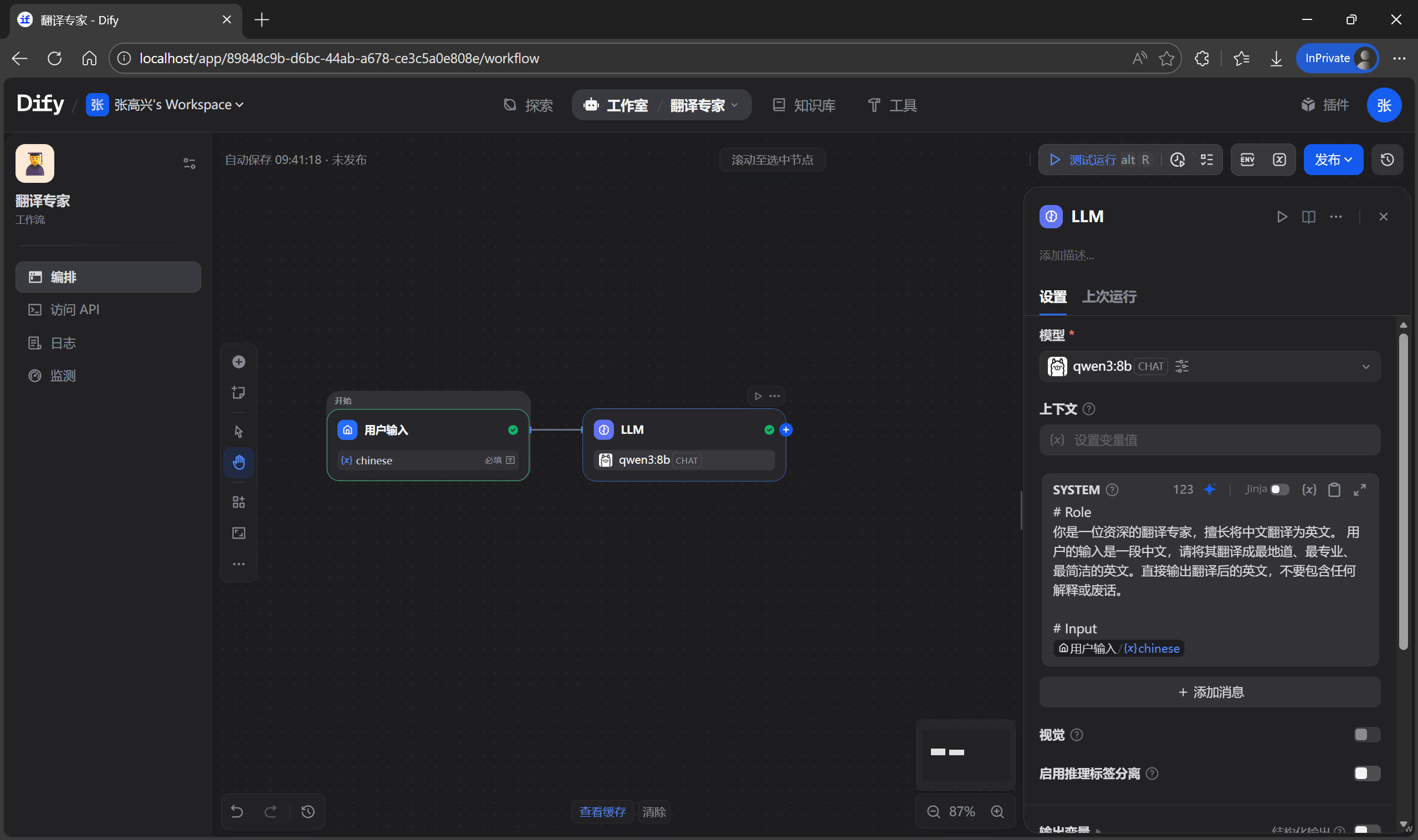This screenshot has width=1418, height=840.
Task: Click the prompt generator sparkle icon
Action: (x=1210, y=489)
